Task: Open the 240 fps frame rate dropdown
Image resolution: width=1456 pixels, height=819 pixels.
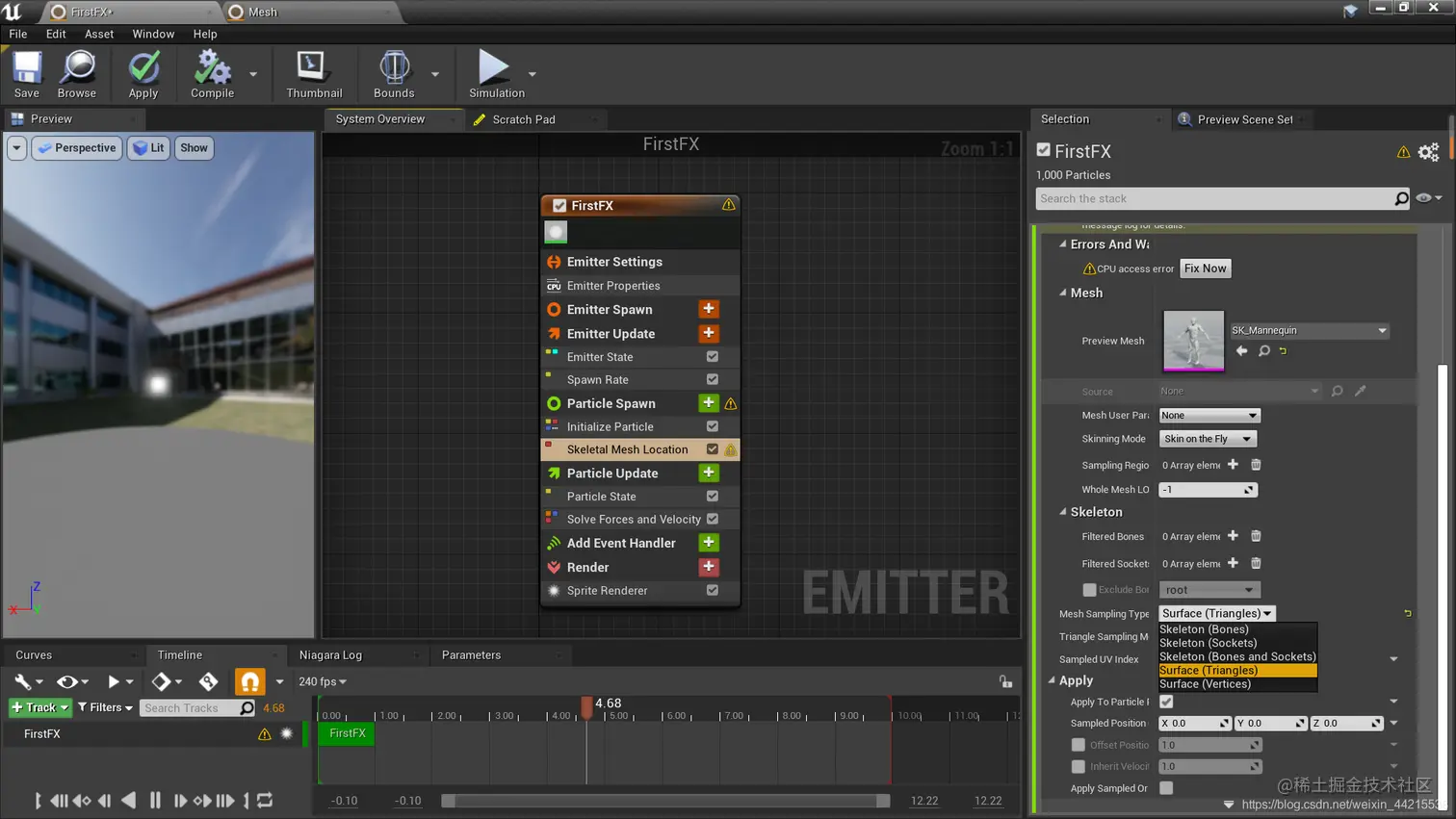Action: point(323,681)
